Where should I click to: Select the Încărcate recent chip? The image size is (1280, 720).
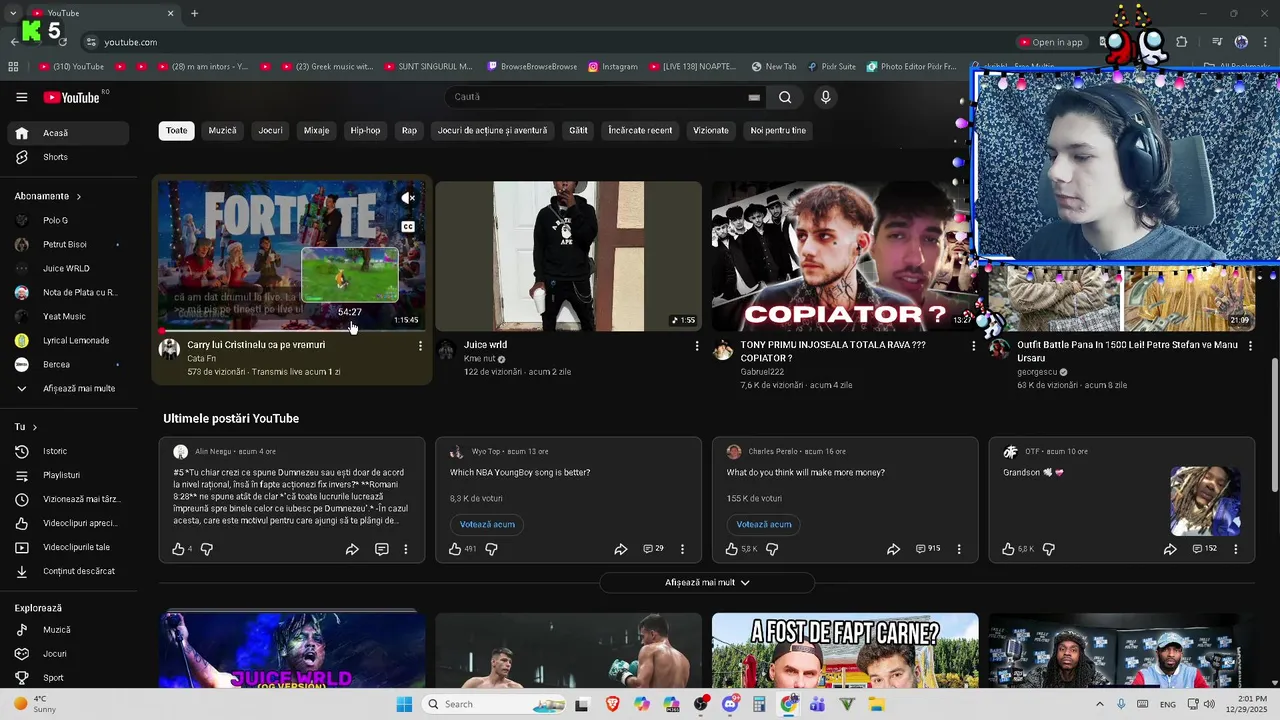640,131
